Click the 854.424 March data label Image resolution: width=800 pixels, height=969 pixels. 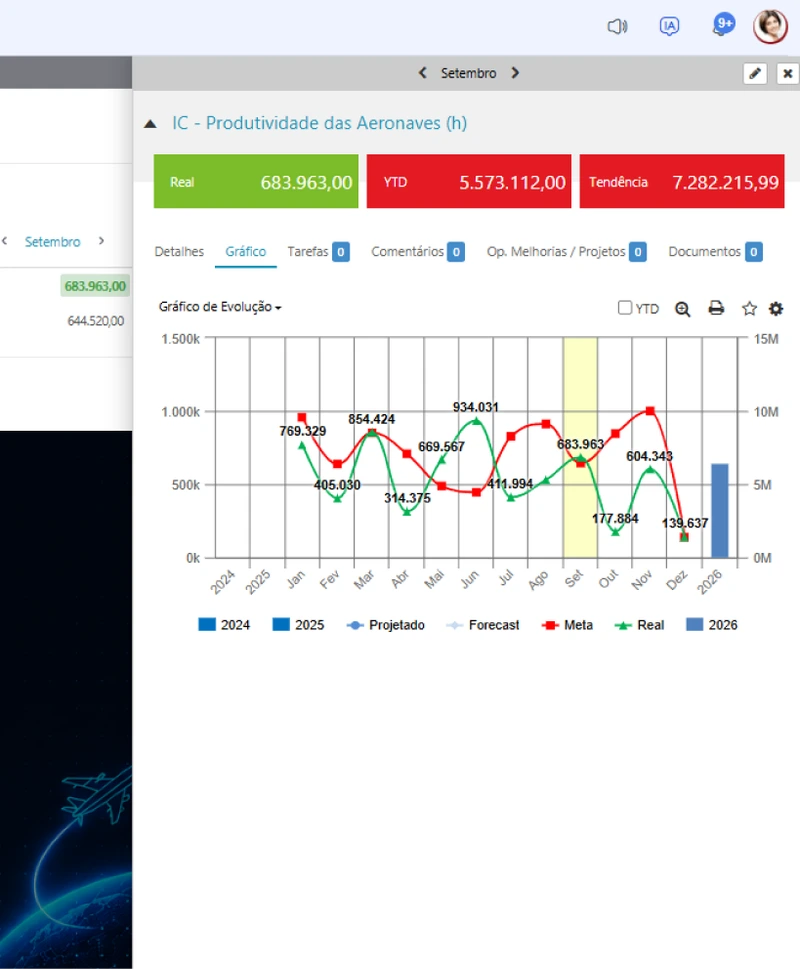[x=371, y=419]
